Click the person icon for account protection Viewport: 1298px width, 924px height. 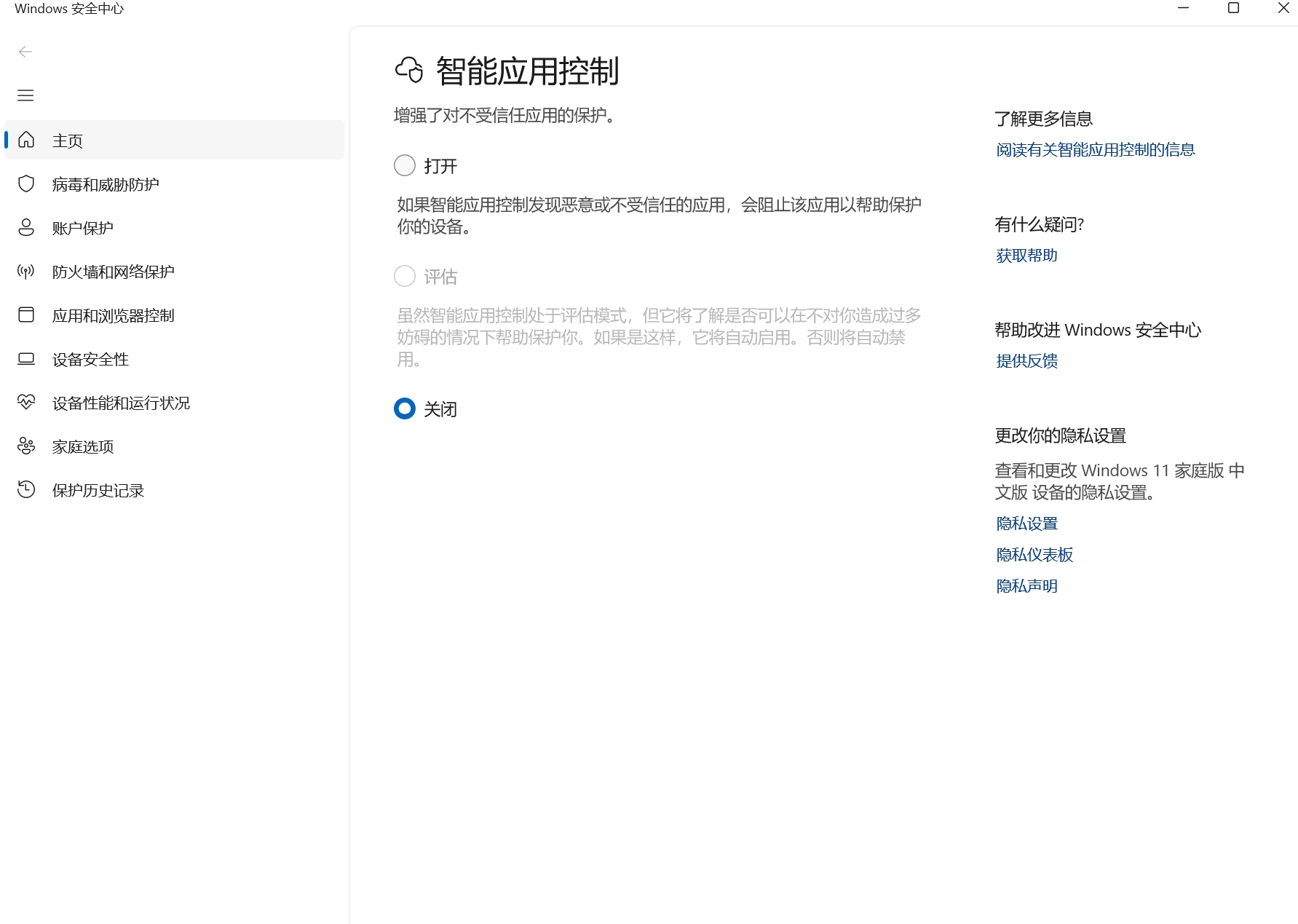(26, 227)
